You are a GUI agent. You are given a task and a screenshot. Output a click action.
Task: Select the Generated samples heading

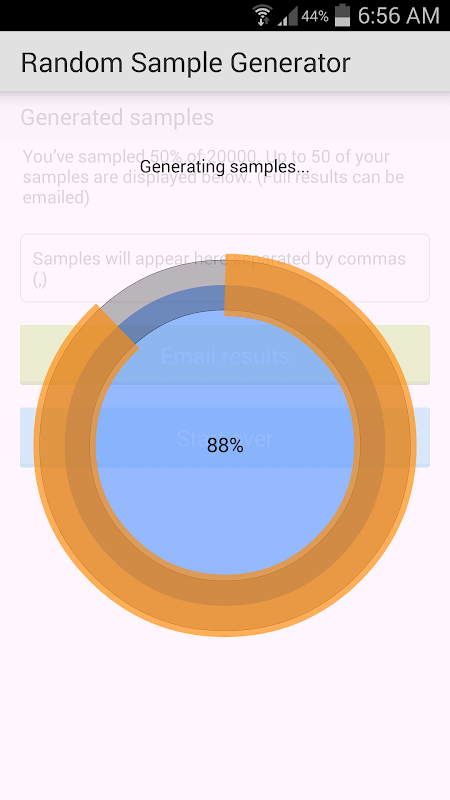pos(117,117)
